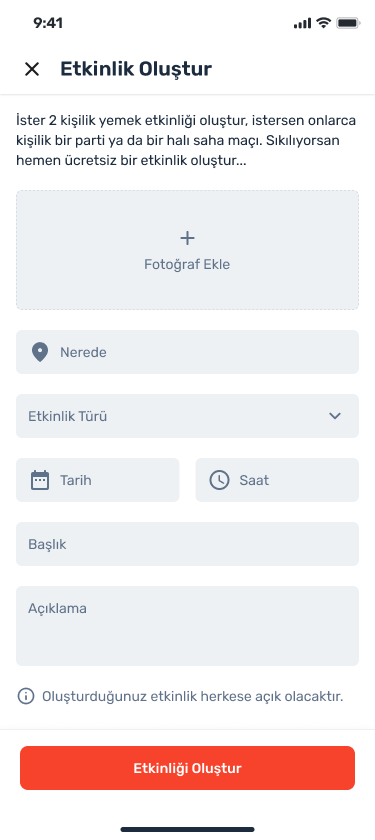This screenshot has width=375, height=840.
Task: Click the clock icon in Saat
Action: (x=219, y=480)
